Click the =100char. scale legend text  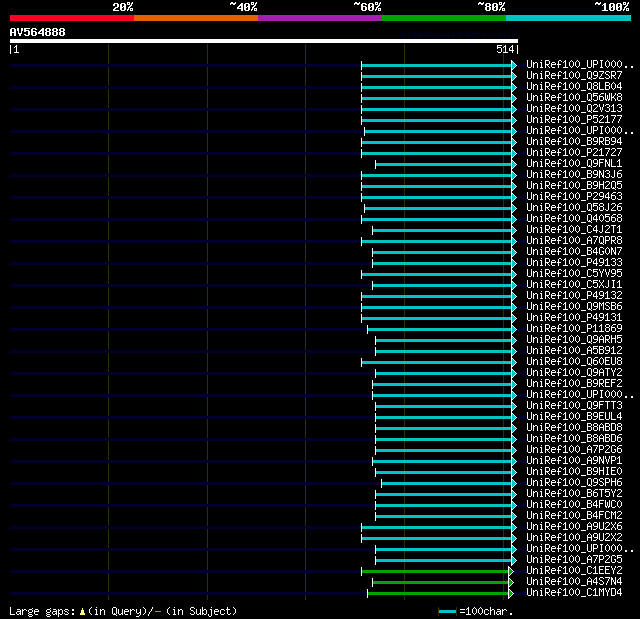pos(486,612)
